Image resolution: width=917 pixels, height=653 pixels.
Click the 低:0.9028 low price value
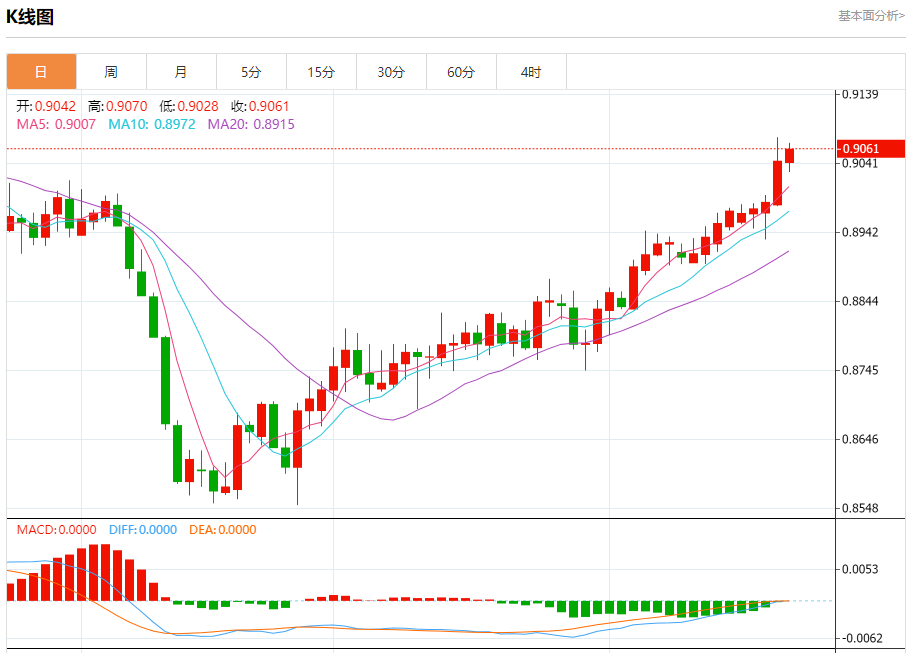pyautogui.click(x=189, y=106)
